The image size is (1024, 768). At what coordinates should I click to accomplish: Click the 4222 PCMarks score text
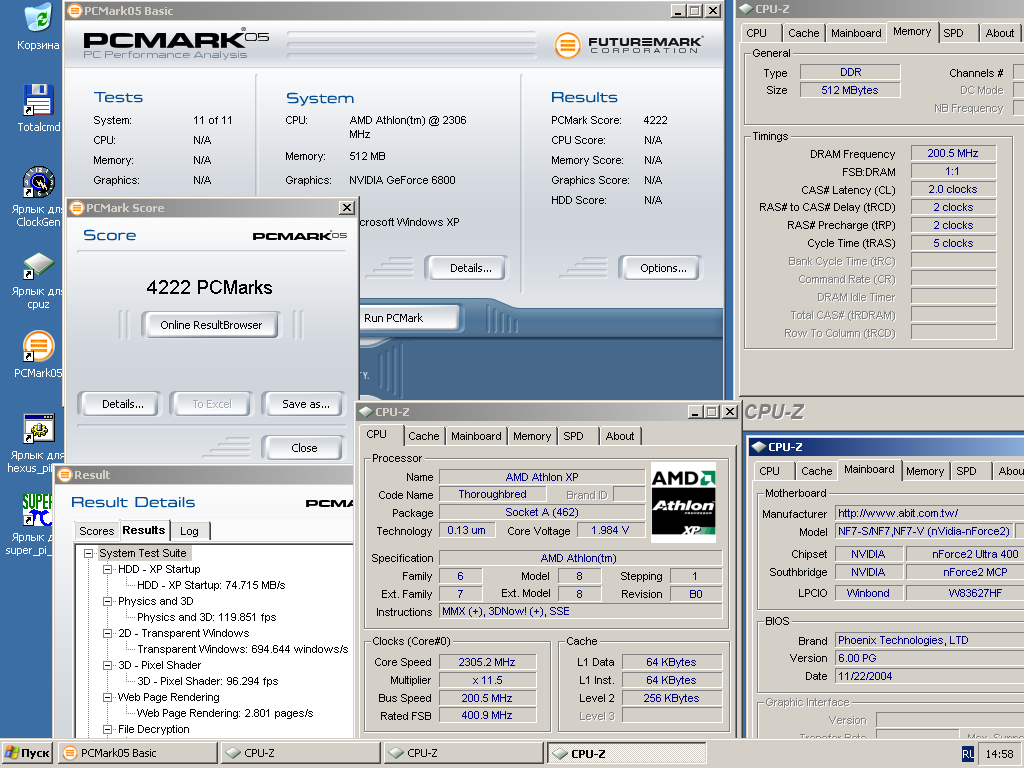(210, 287)
